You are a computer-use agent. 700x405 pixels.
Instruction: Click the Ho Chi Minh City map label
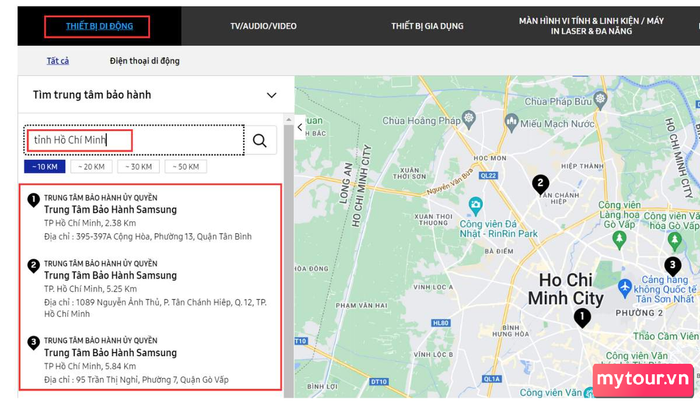pos(566,289)
